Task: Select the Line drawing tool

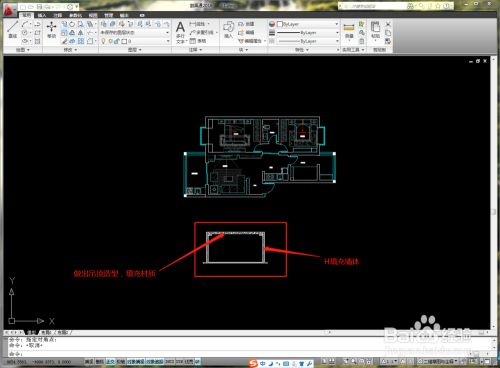Action: click(x=13, y=29)
